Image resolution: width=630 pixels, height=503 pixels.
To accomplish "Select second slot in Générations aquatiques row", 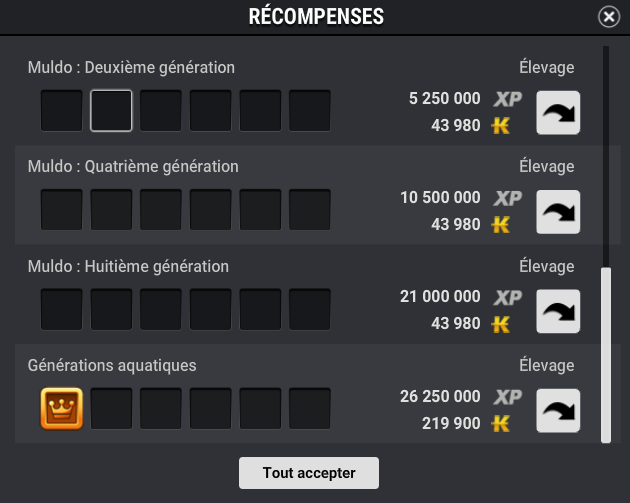I will pos(111,409).
